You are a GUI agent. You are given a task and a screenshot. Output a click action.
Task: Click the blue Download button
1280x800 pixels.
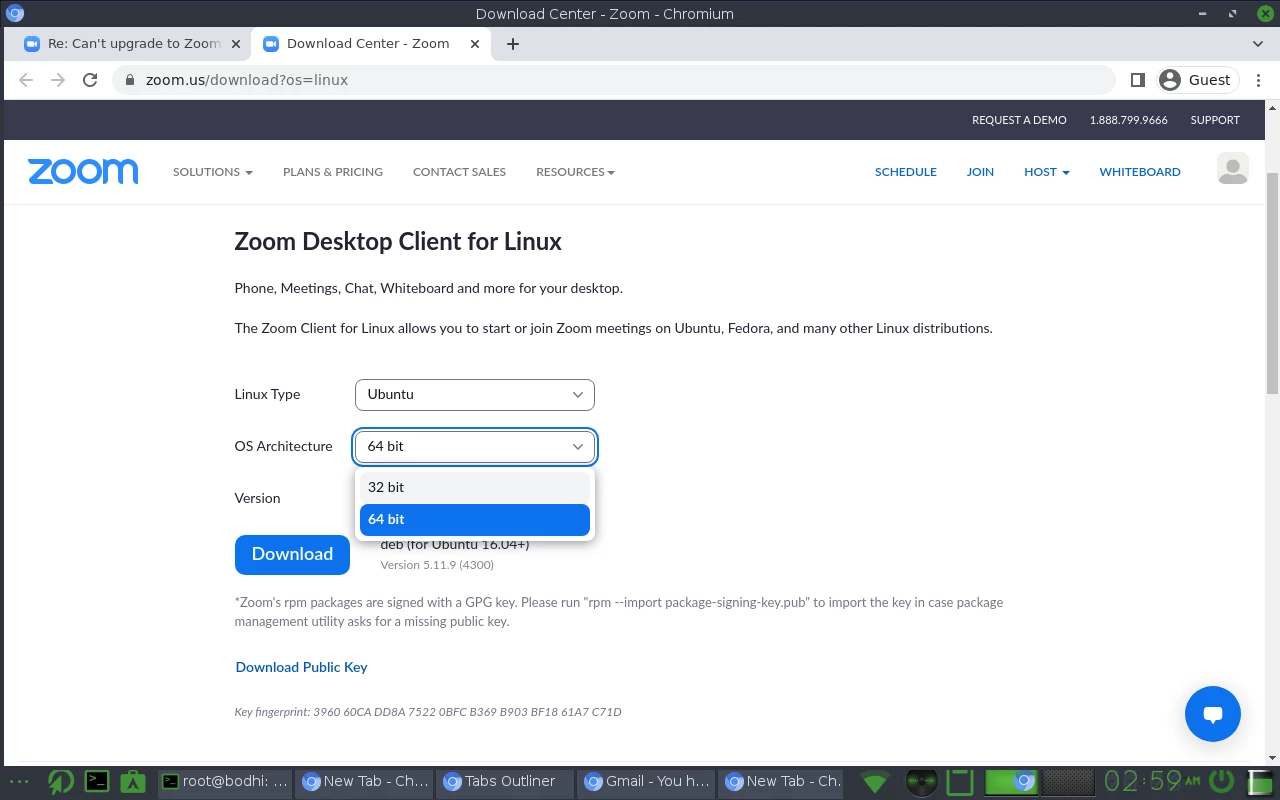point(292,554)
